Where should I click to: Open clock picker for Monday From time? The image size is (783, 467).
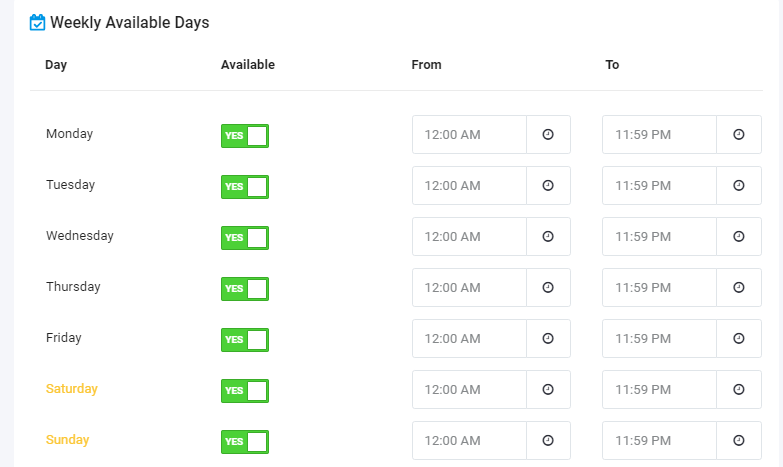pos(548,134)
